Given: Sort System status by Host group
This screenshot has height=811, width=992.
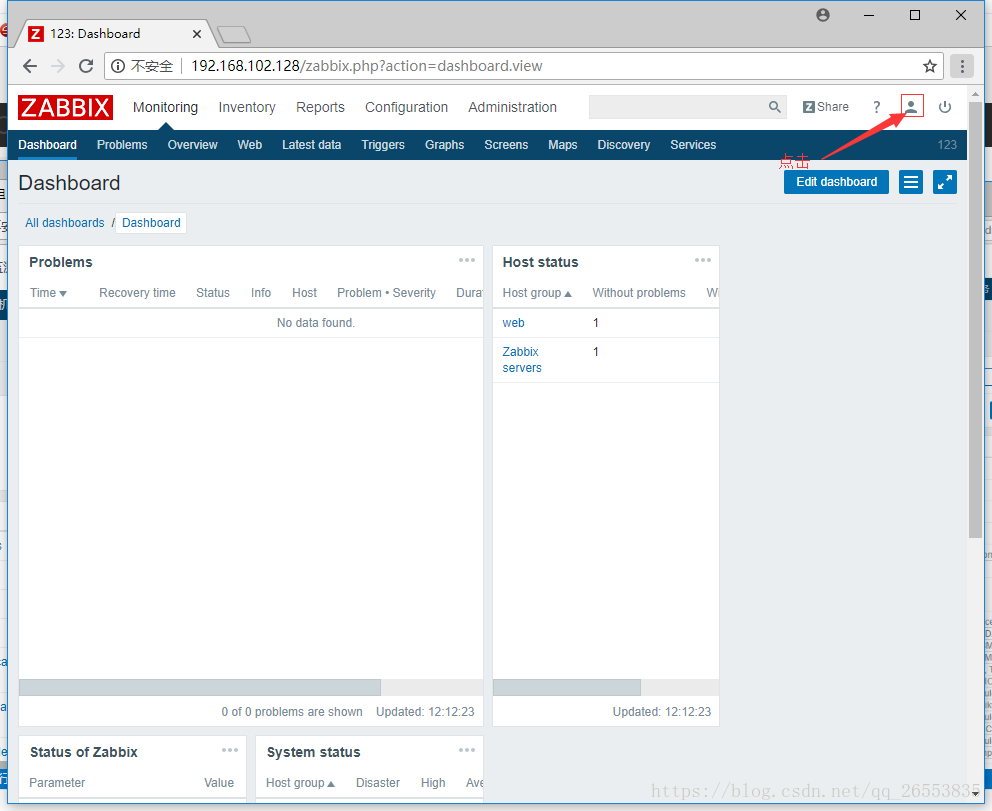Looking at the screenshot, I should [301, 783].
